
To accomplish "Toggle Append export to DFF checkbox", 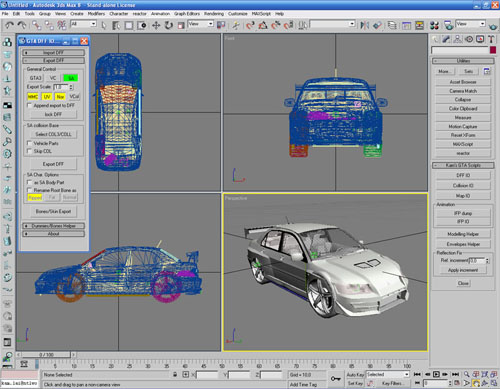I will [29, 105].
